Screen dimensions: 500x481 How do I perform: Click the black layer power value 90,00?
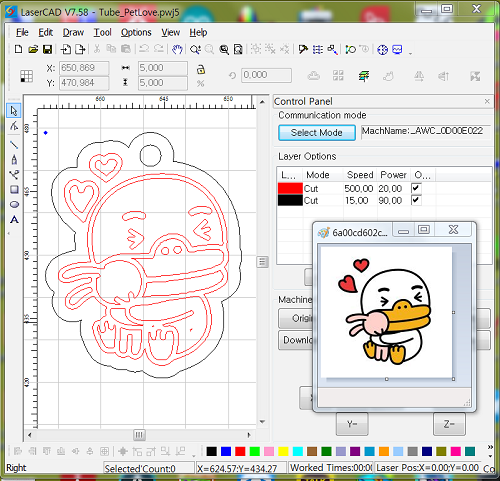click(390, 201)
